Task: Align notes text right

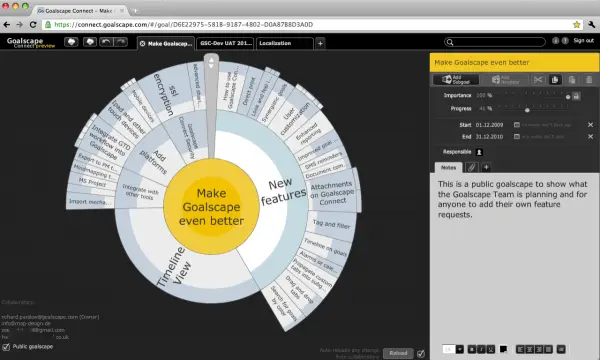Action: click(x=539, y=349)
